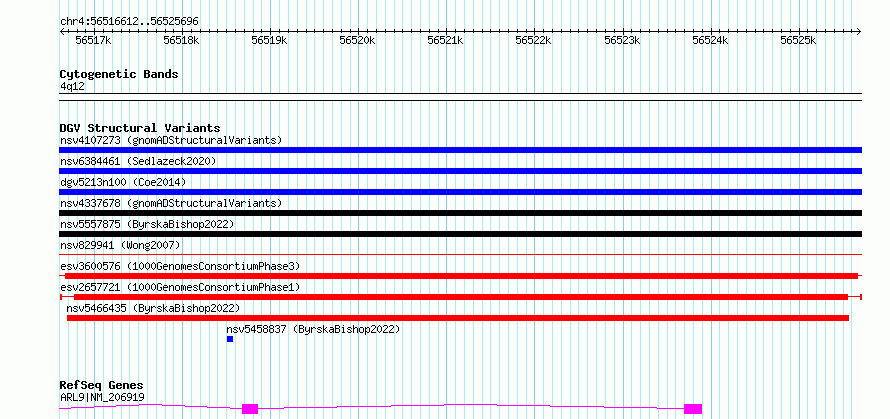
Task: Click the small blue nsv5458837 variant square
Action: pyautogui.click(x=230, y=339)
